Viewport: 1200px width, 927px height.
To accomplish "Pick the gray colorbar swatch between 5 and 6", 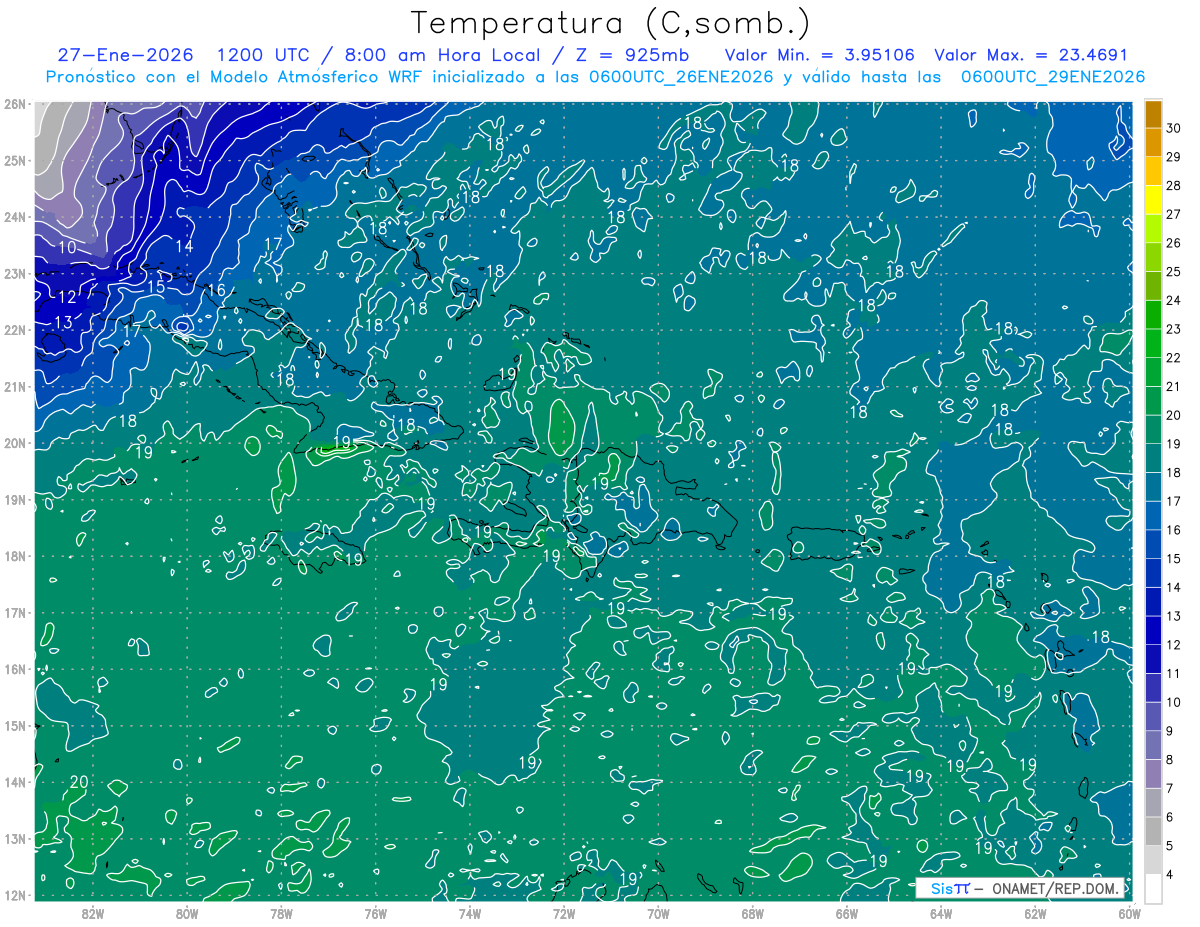I will [1153, 831].
